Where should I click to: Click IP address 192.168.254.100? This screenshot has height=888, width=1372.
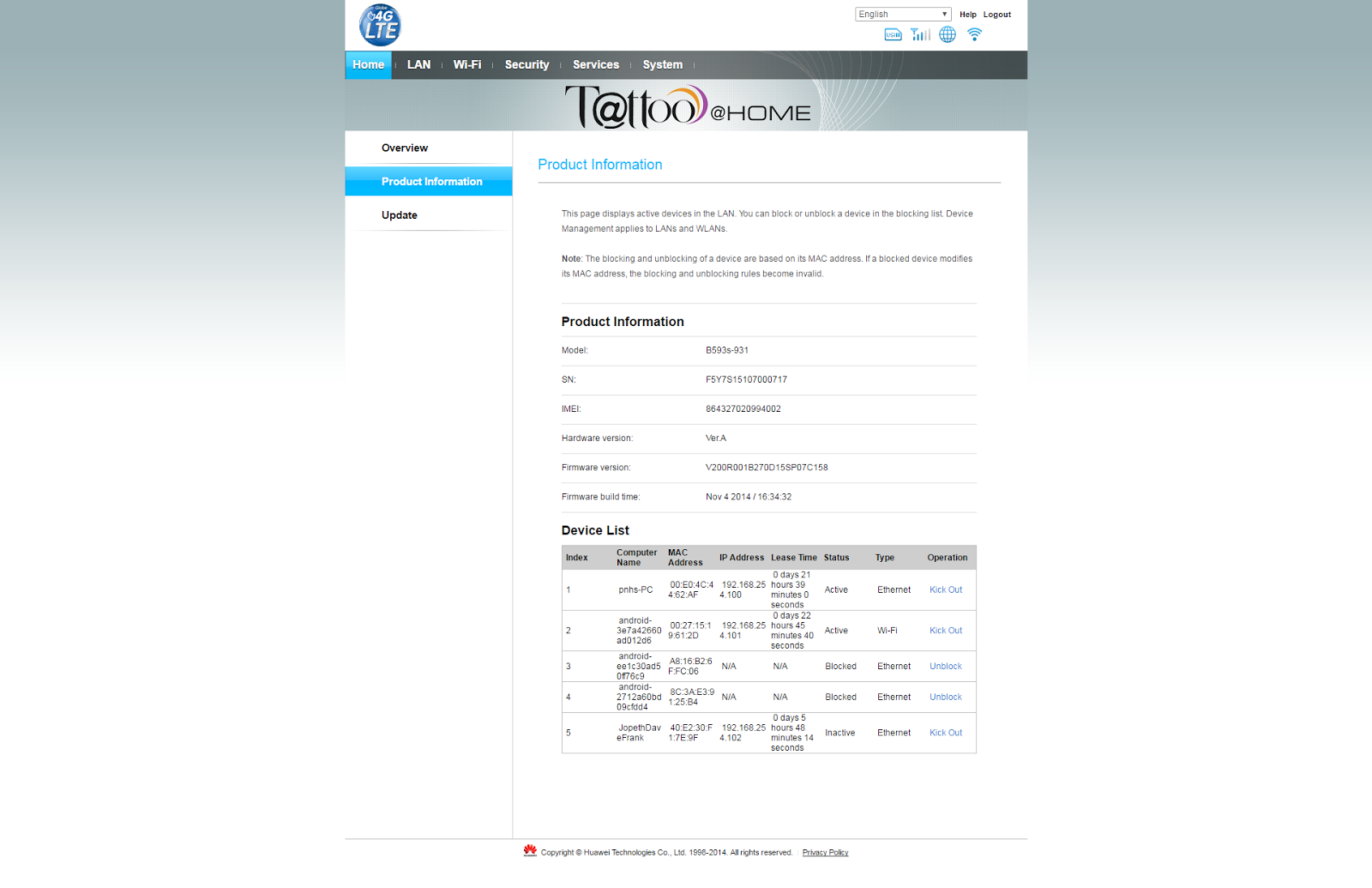pos(743,590)
